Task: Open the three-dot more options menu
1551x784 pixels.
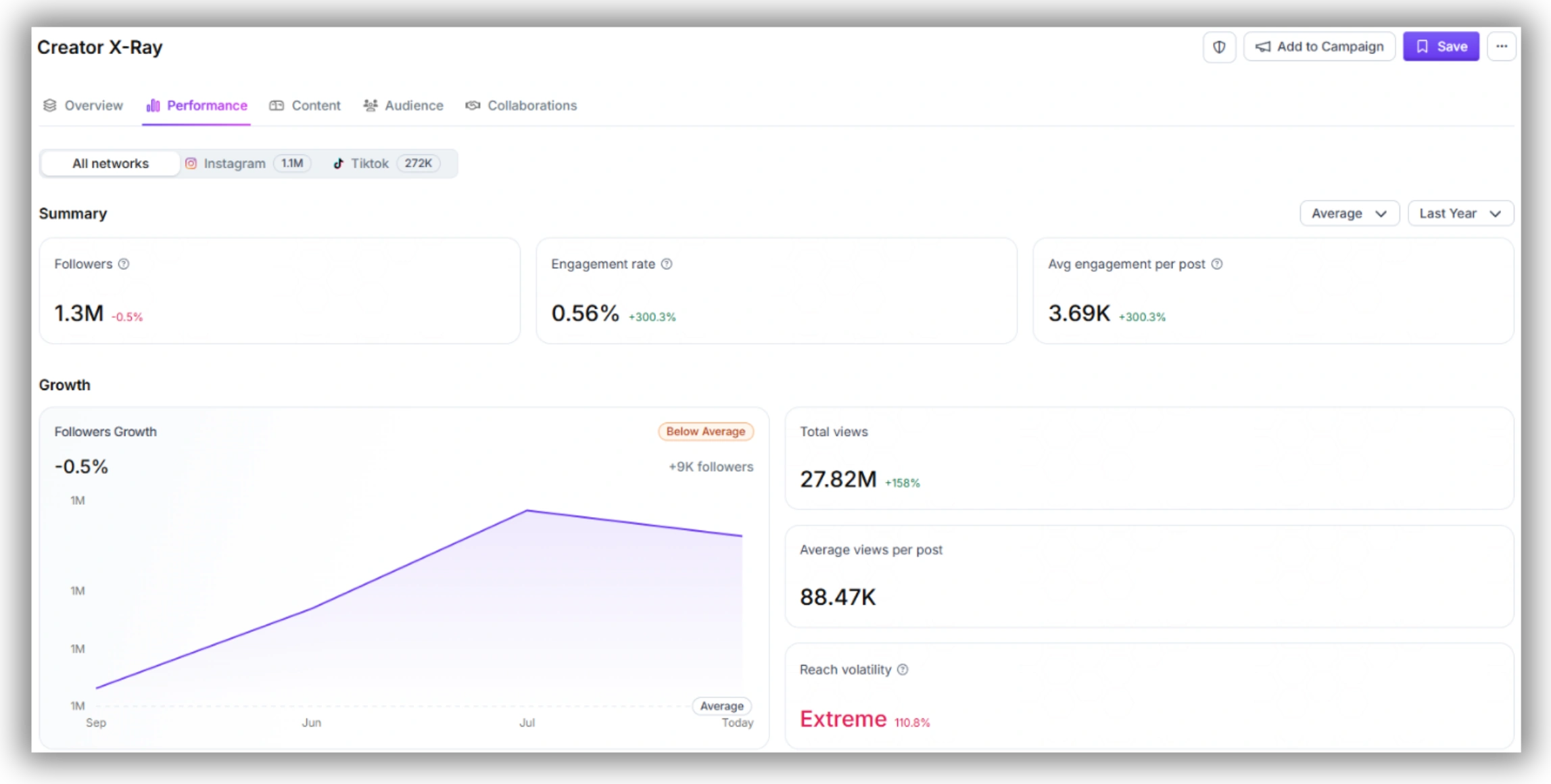Action: [1502, 47]
